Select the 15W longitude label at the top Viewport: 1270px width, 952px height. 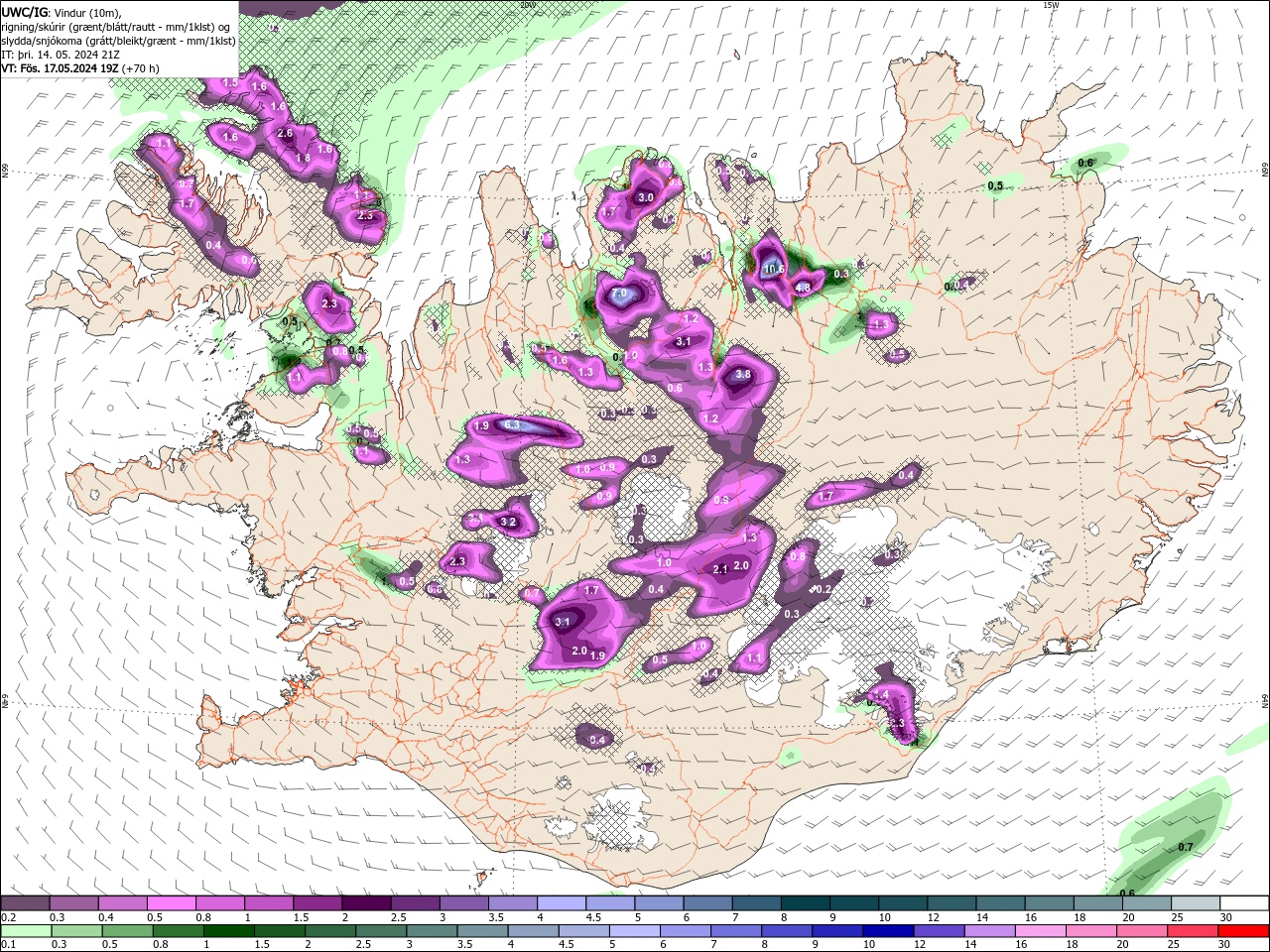(1051, 5)
